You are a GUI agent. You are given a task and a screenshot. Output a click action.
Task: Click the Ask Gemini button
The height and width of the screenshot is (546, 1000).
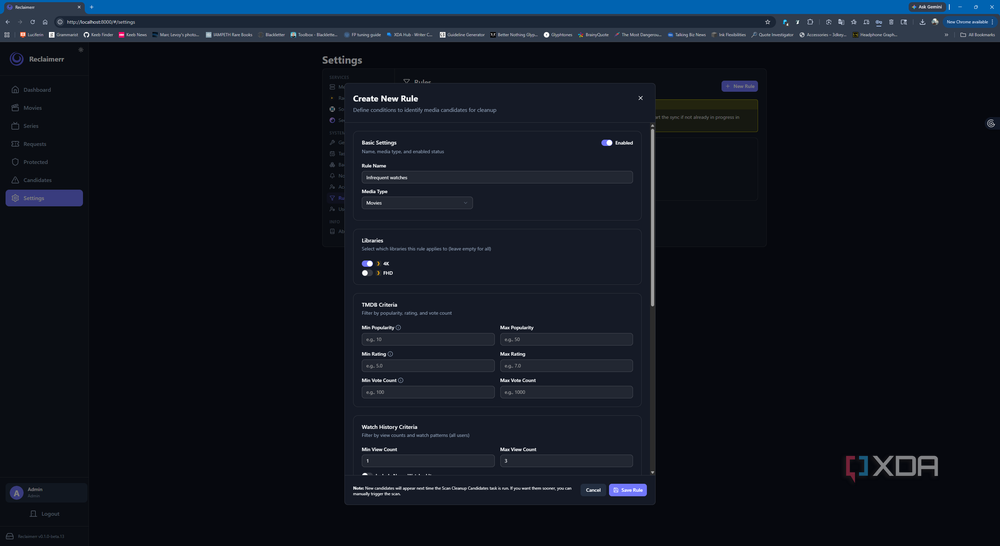(927, 7)
